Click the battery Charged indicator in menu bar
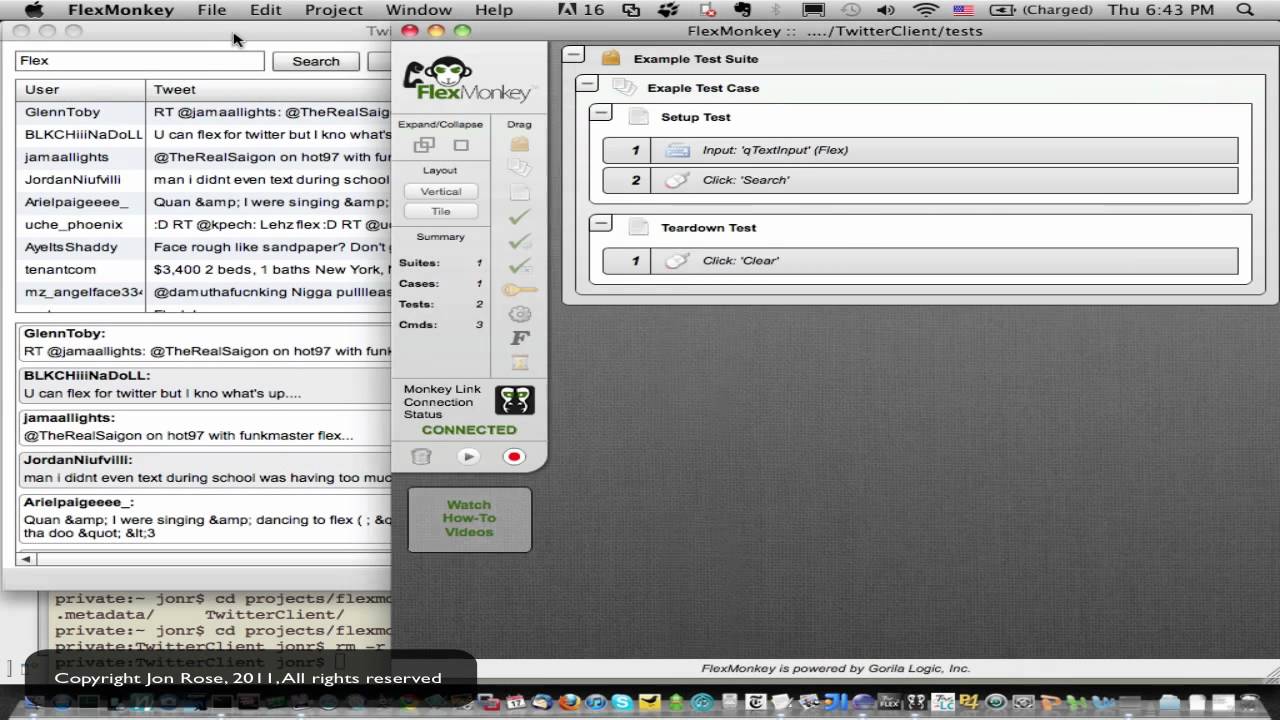The width and height of the screenshot is (1280, 720). point(1042,10)
